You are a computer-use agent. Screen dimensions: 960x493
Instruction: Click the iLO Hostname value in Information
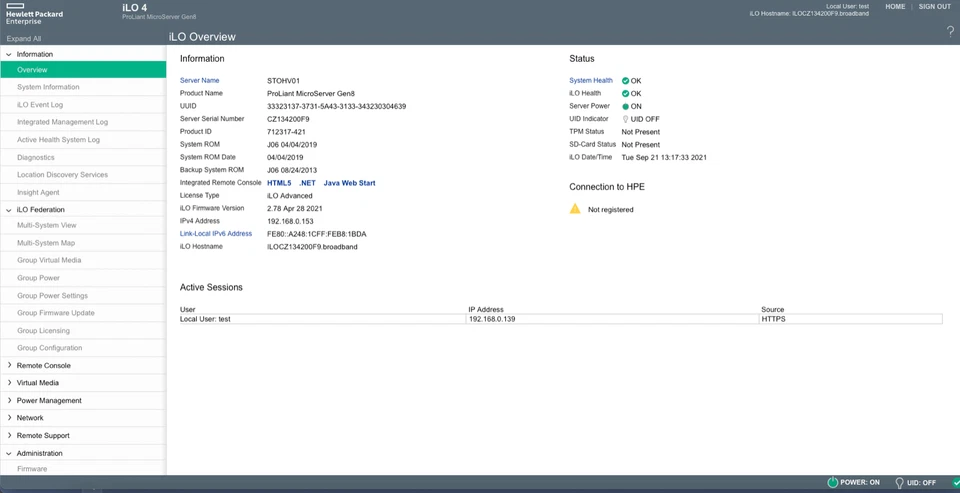(x=312, y=247)
